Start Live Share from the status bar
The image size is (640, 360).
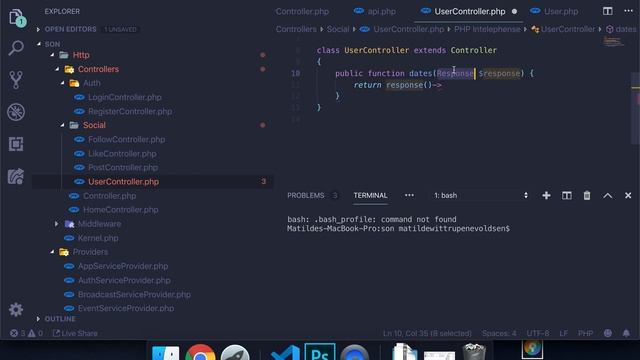coord(75,333)
